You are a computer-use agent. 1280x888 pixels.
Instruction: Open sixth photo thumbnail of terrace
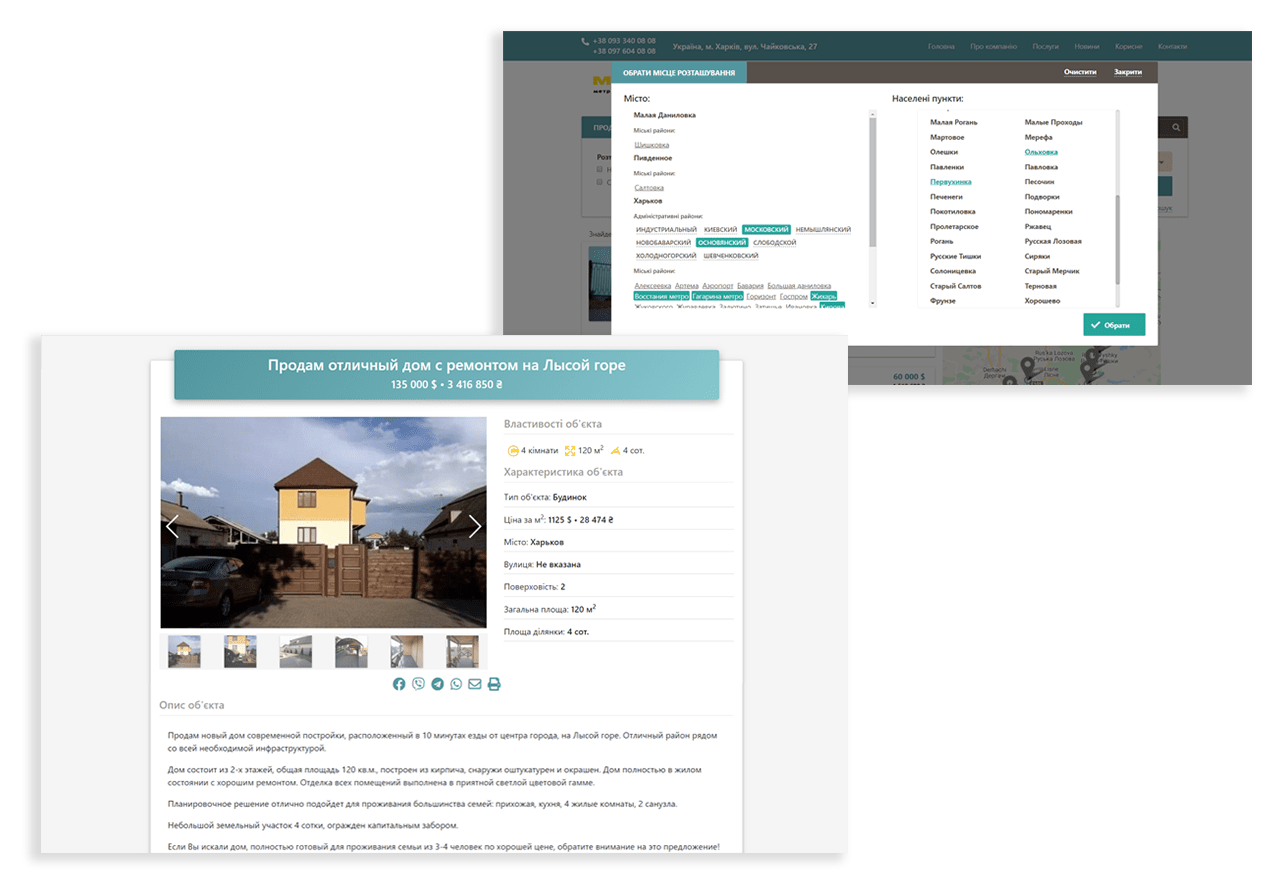(462, 651)
